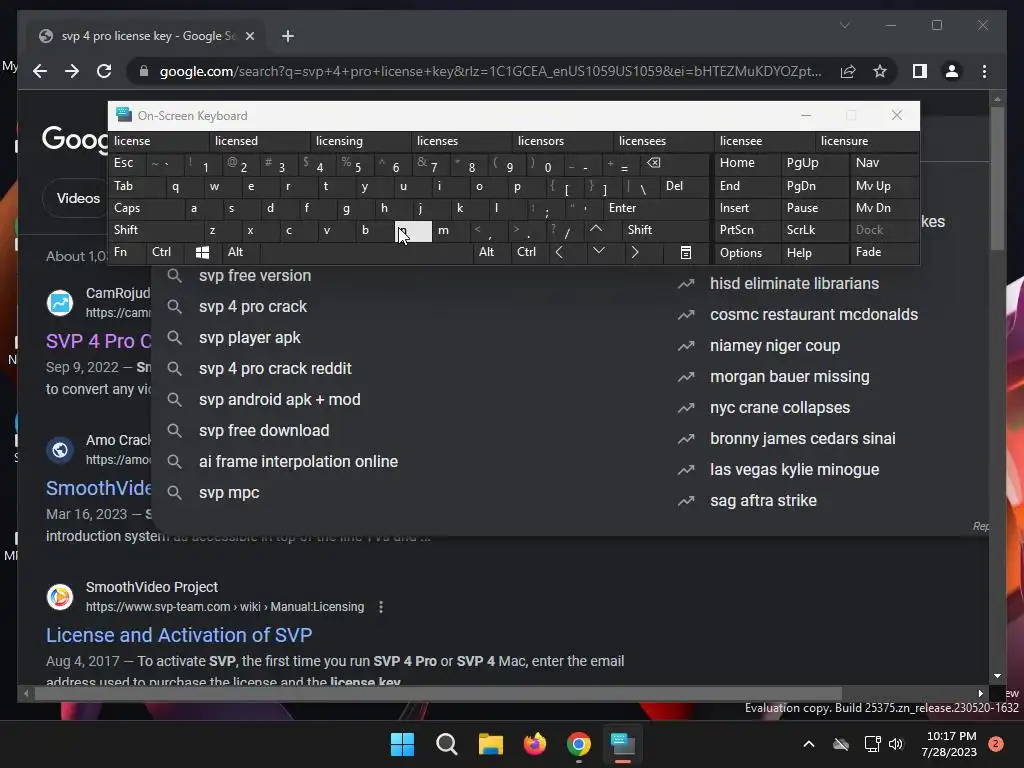Image resolution: width=1024 pixels, height=768 pixels.
Task: Click the down arrow key on keyboard
Action: point(598,252)
